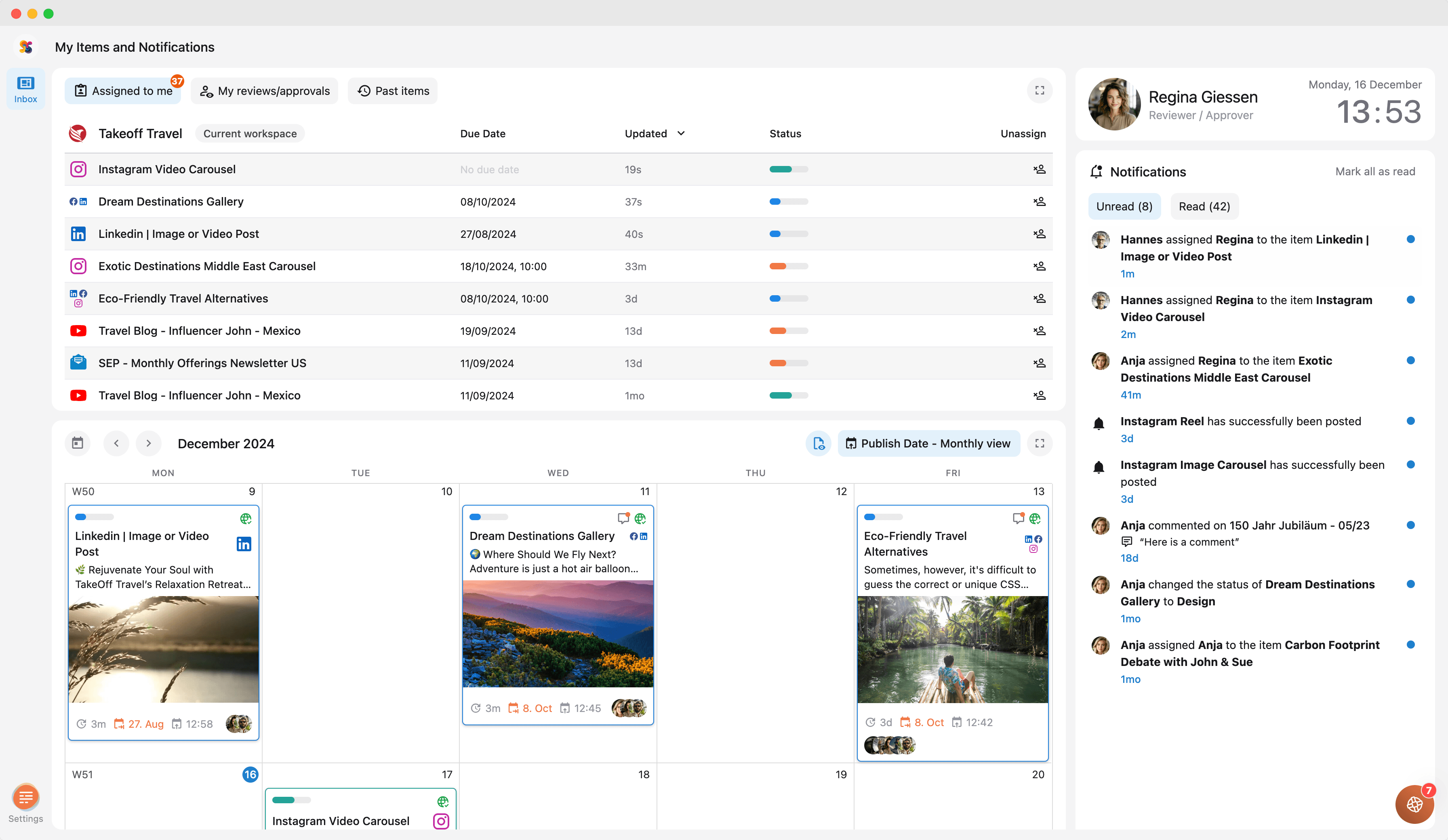Click the calendar view toggle icon
1448x840 pixels.
(x=77, y=443)
